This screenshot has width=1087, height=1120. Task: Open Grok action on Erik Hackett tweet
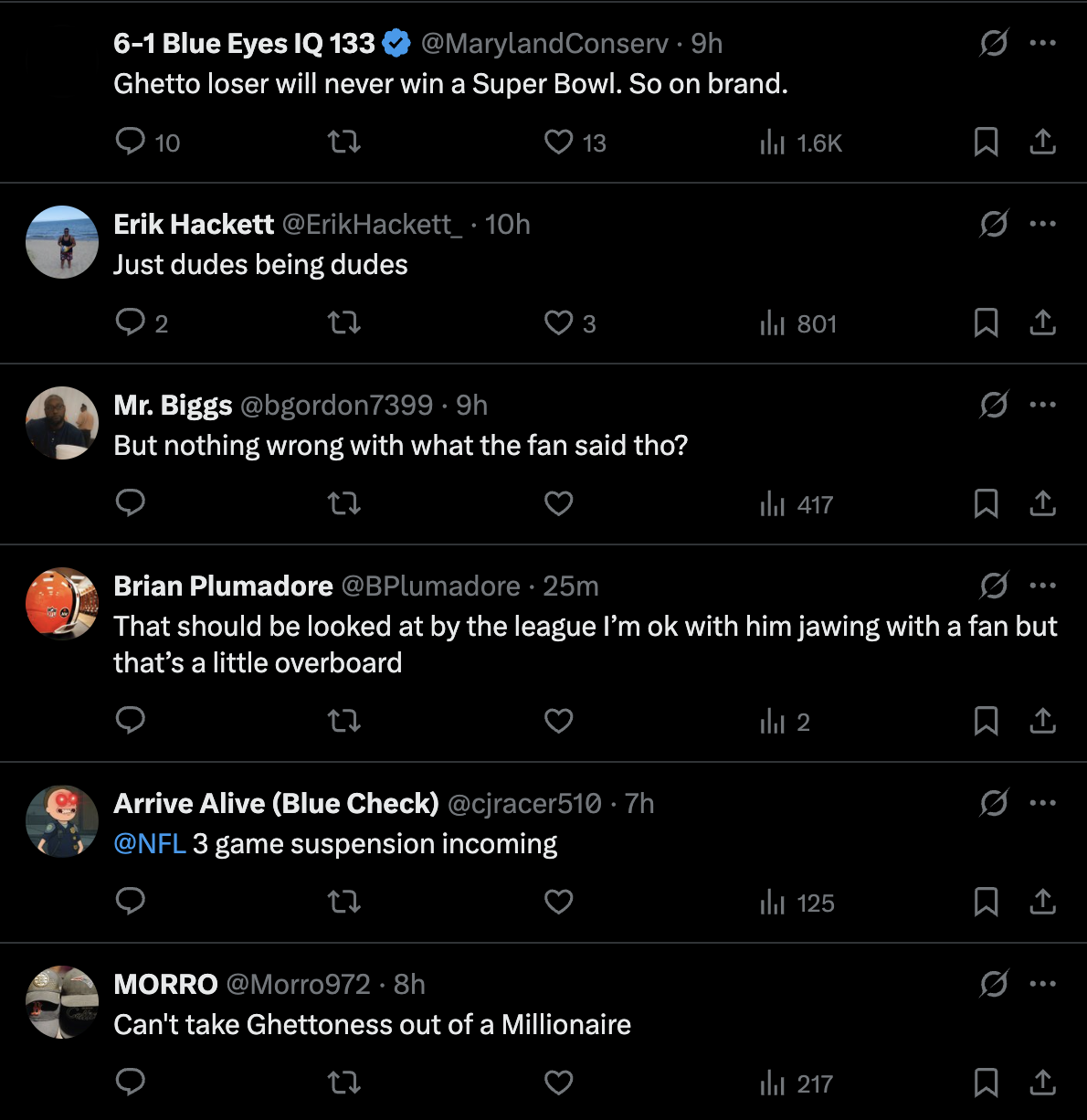click(x=994, y=224)
